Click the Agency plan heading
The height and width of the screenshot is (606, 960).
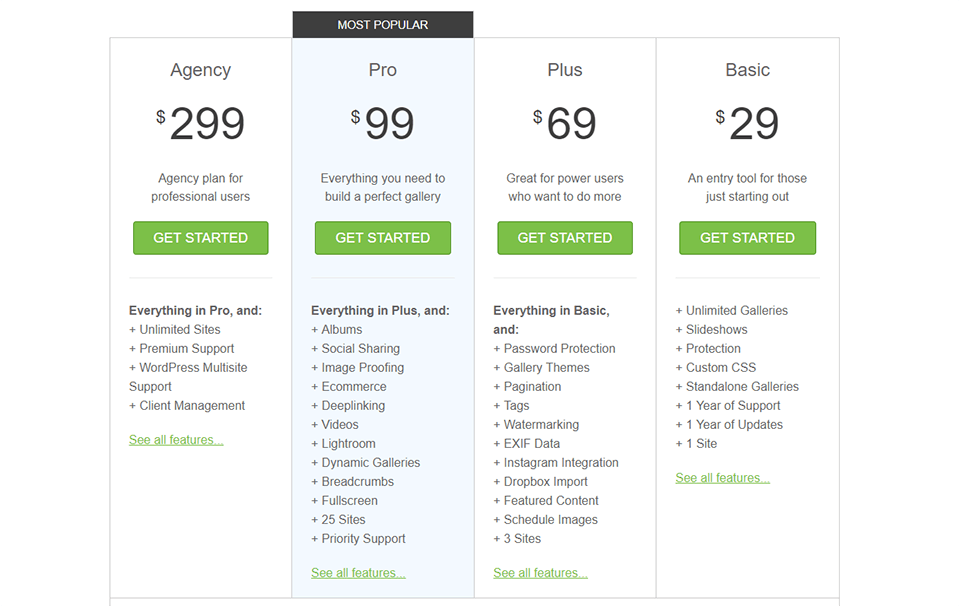point(200,70)
